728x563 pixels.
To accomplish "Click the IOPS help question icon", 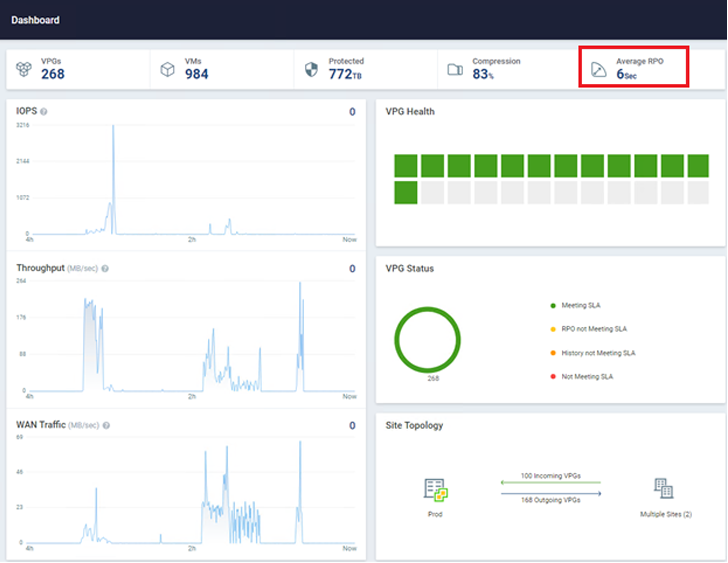I will (44, 112).
